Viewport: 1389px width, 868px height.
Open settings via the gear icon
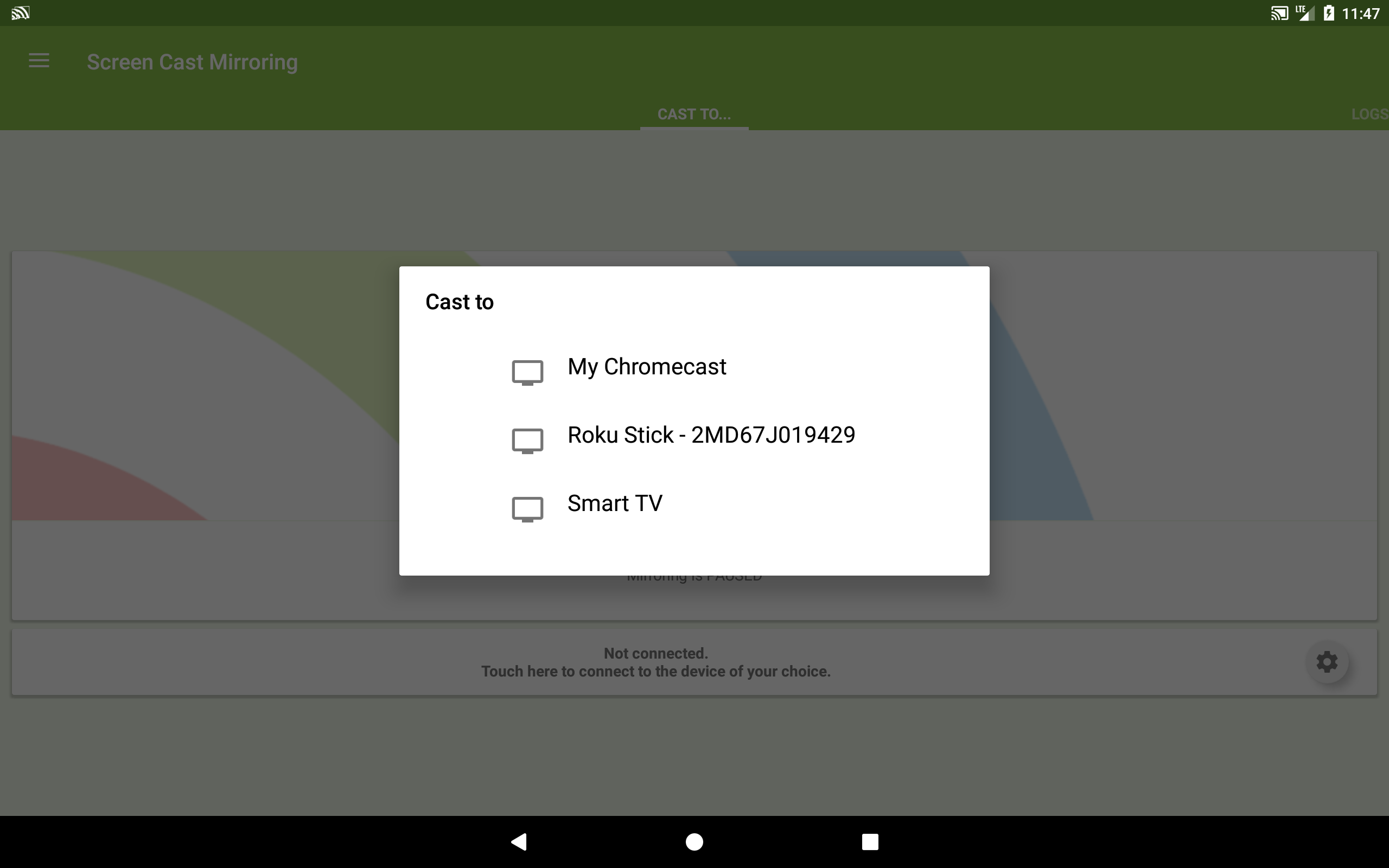tap(1327, 662)
